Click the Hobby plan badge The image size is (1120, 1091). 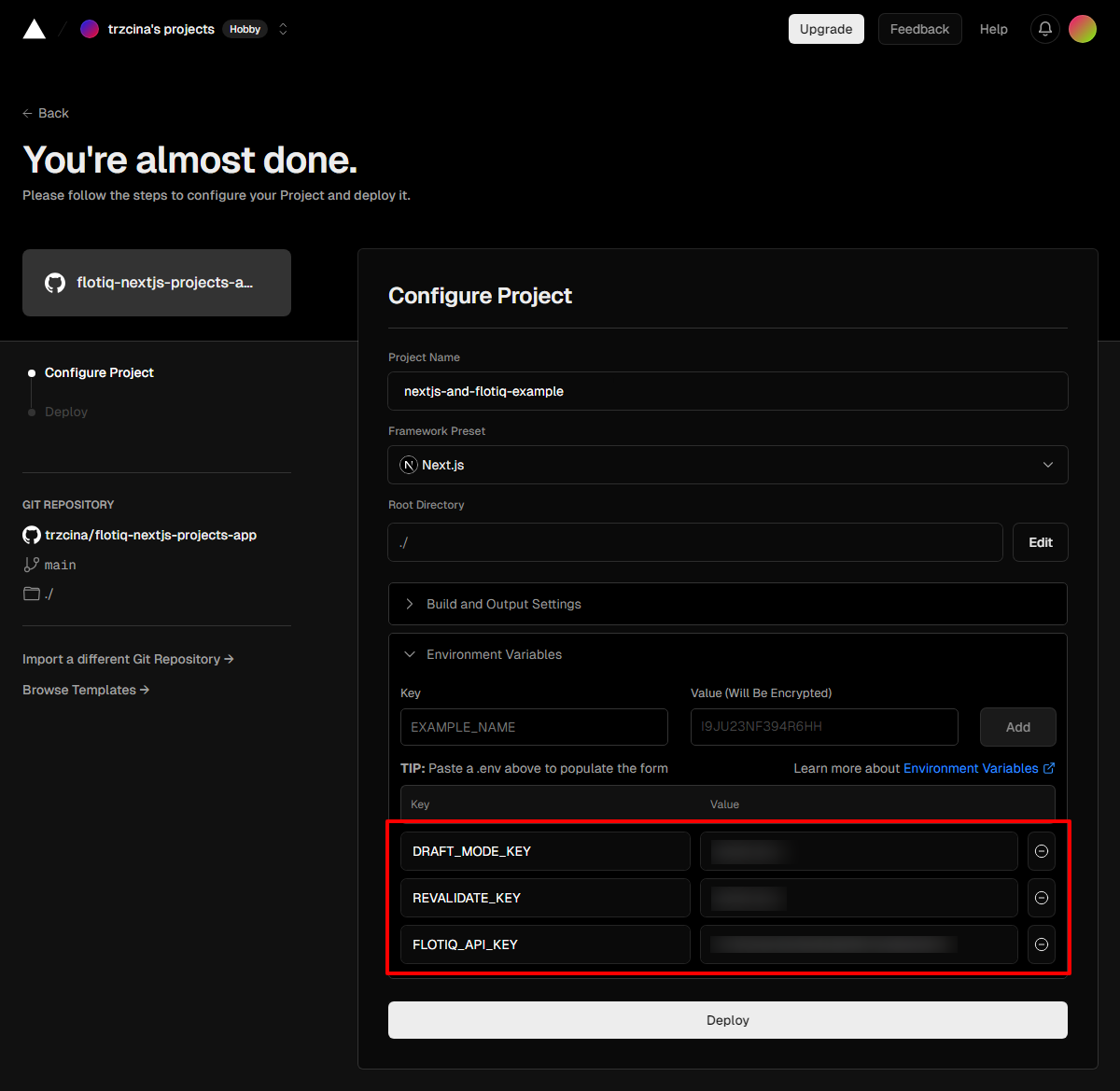(x=245, y=29)
